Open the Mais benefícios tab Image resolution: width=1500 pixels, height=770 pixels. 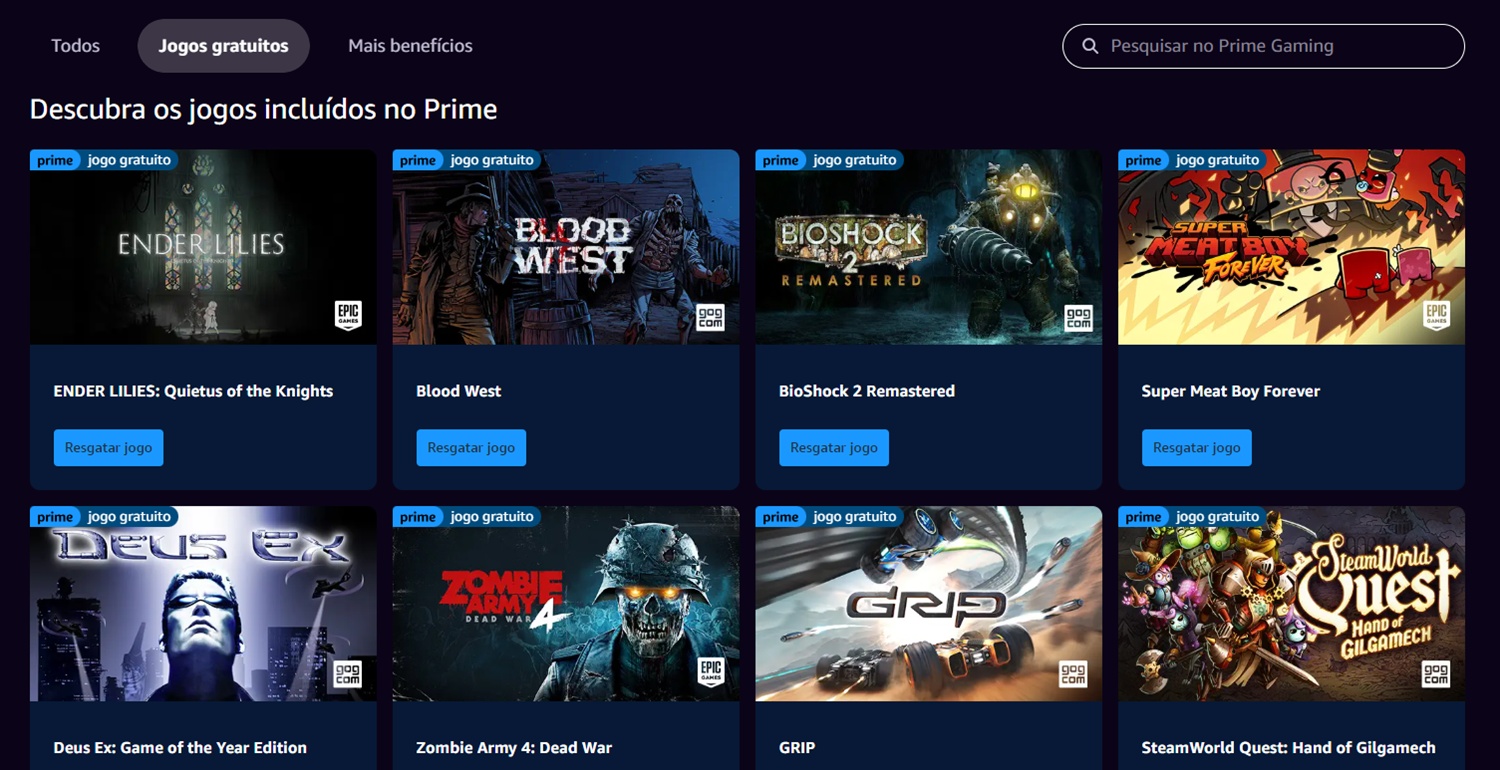click(410, 46)
